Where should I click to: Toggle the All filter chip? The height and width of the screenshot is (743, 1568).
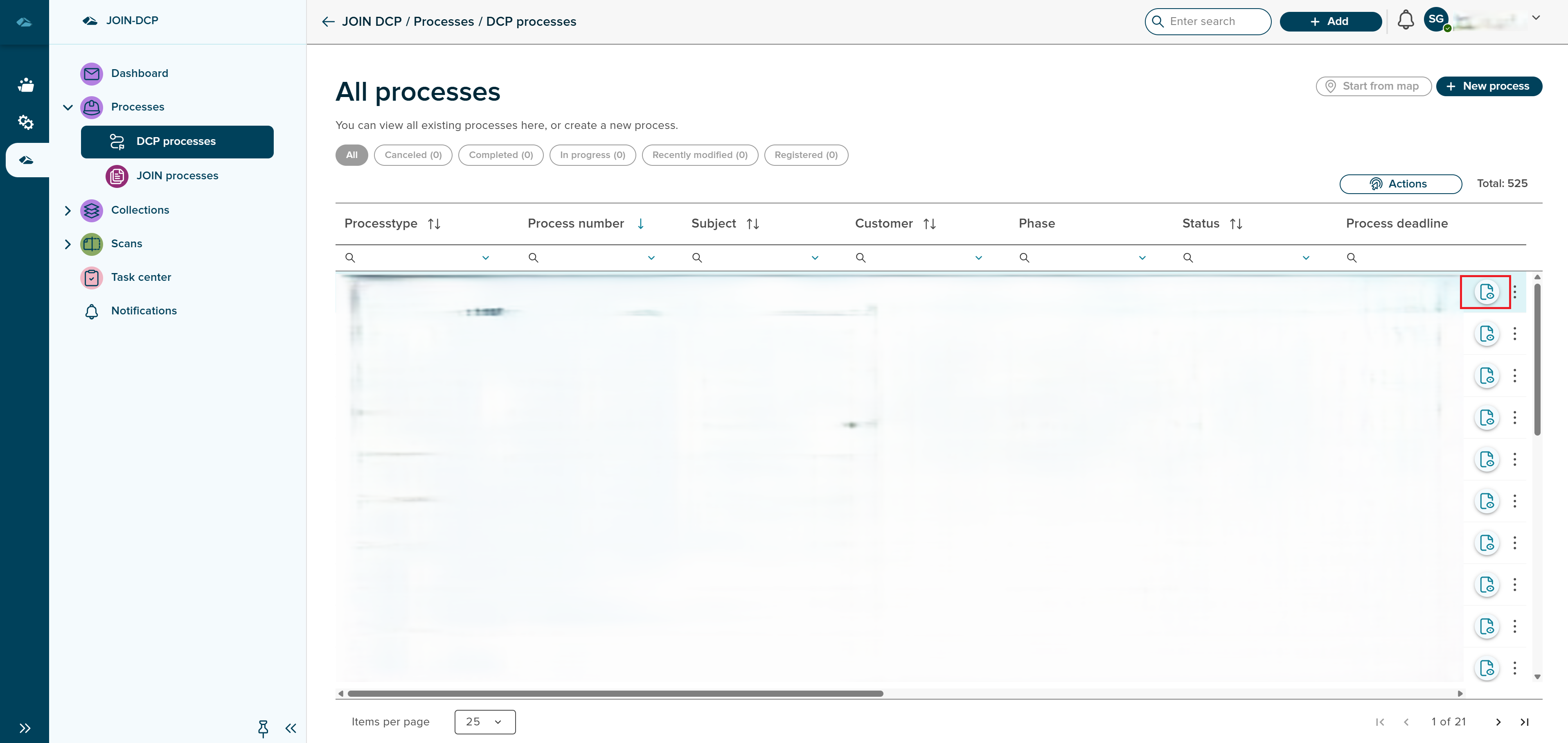tap(351, 155)
